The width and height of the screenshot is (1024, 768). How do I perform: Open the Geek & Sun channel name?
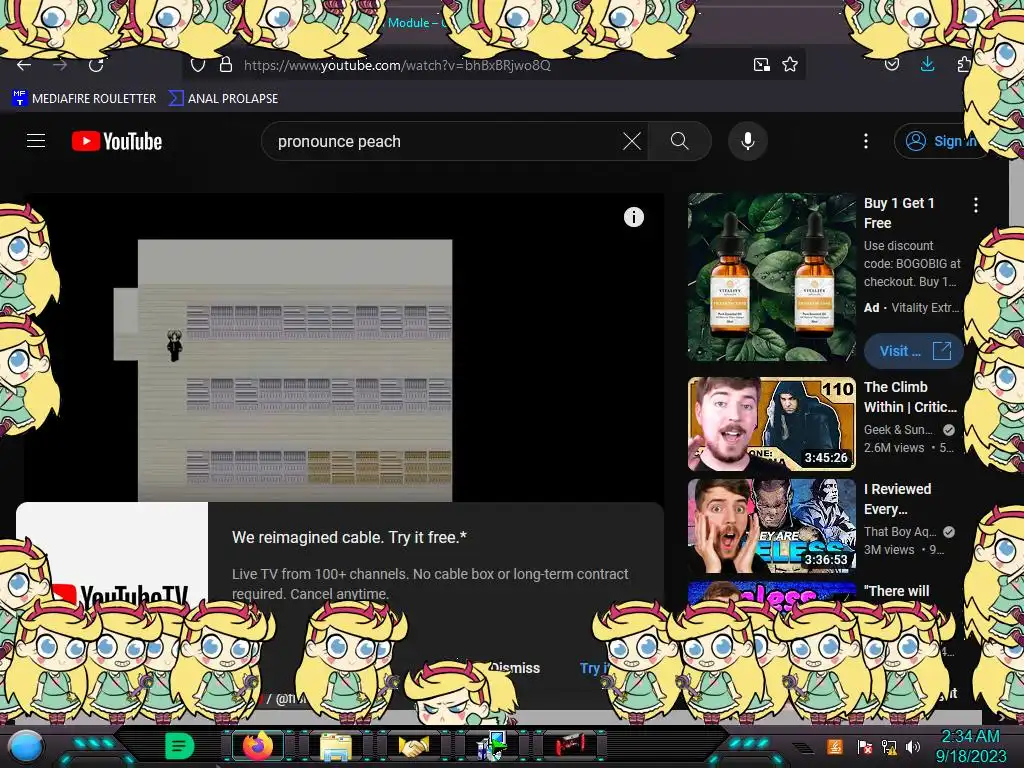pos(899,430)
